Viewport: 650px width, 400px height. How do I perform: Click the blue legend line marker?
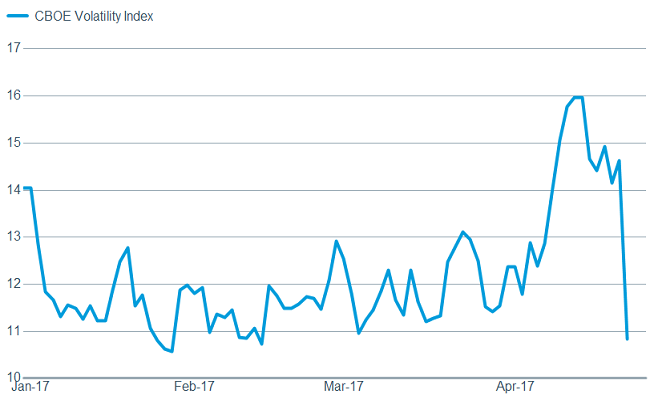click(17, 16)
